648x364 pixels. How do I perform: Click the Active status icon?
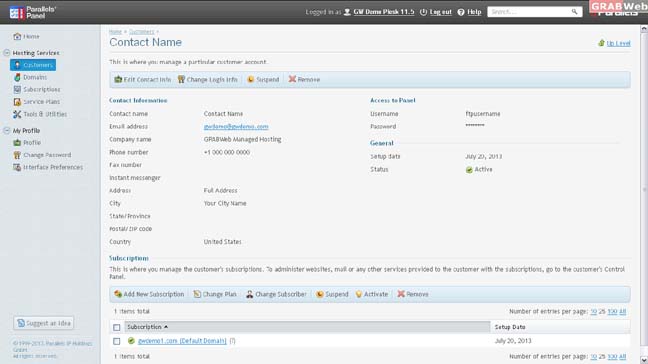(469, 170)
